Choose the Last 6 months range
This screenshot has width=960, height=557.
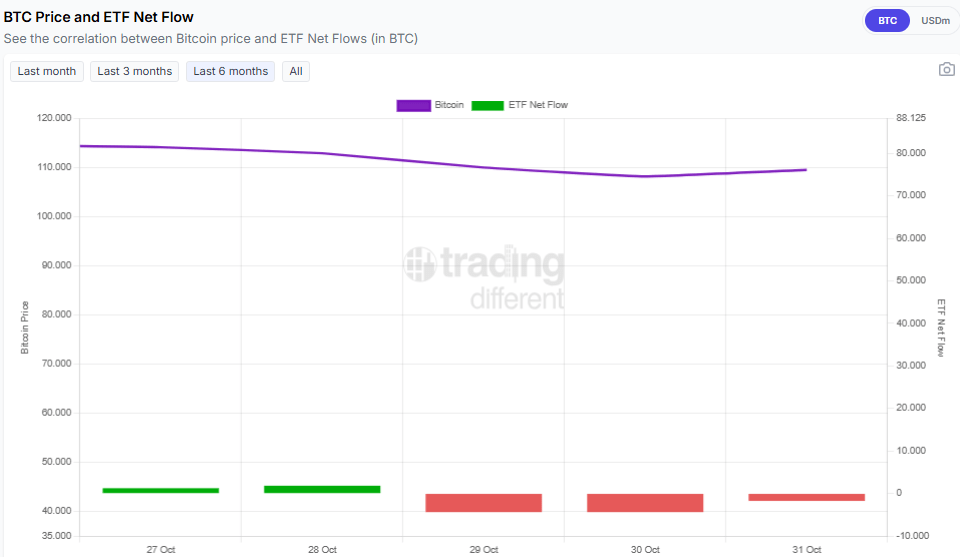click(x=230, y=71)
